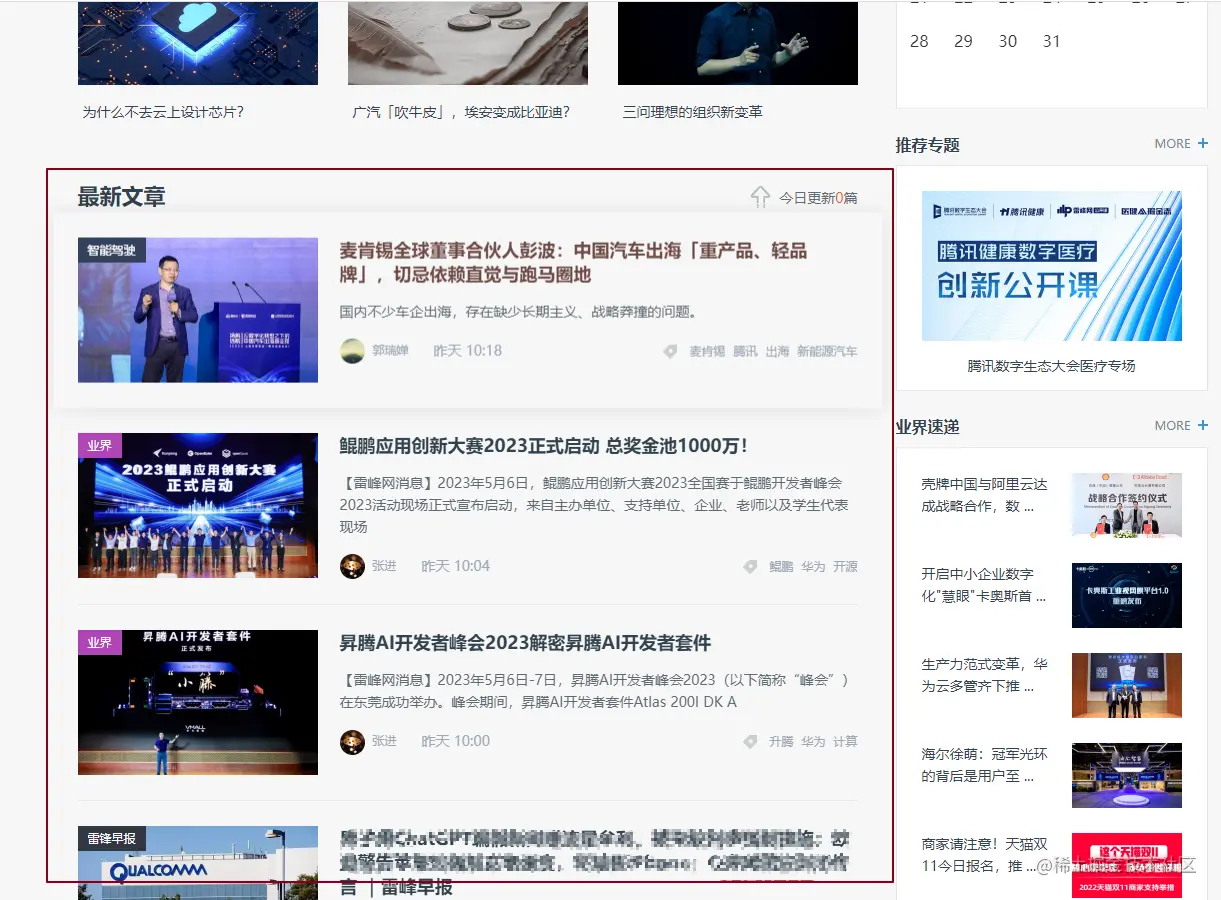Open the Qualcomm building article thumbnail
Screen dimensions: 1221x900
click(x=198, y=862)
